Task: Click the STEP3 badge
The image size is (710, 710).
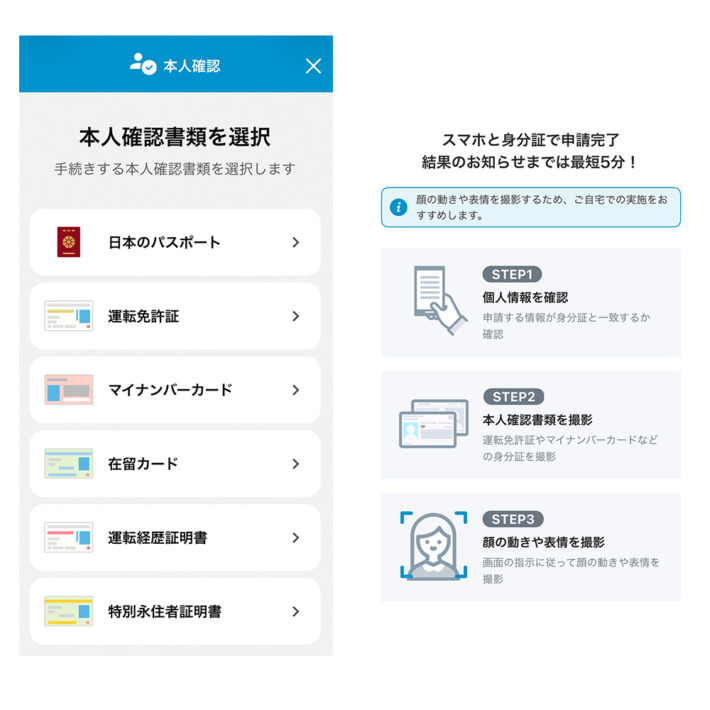Action: pyautogui.click(x=513, y=519)
